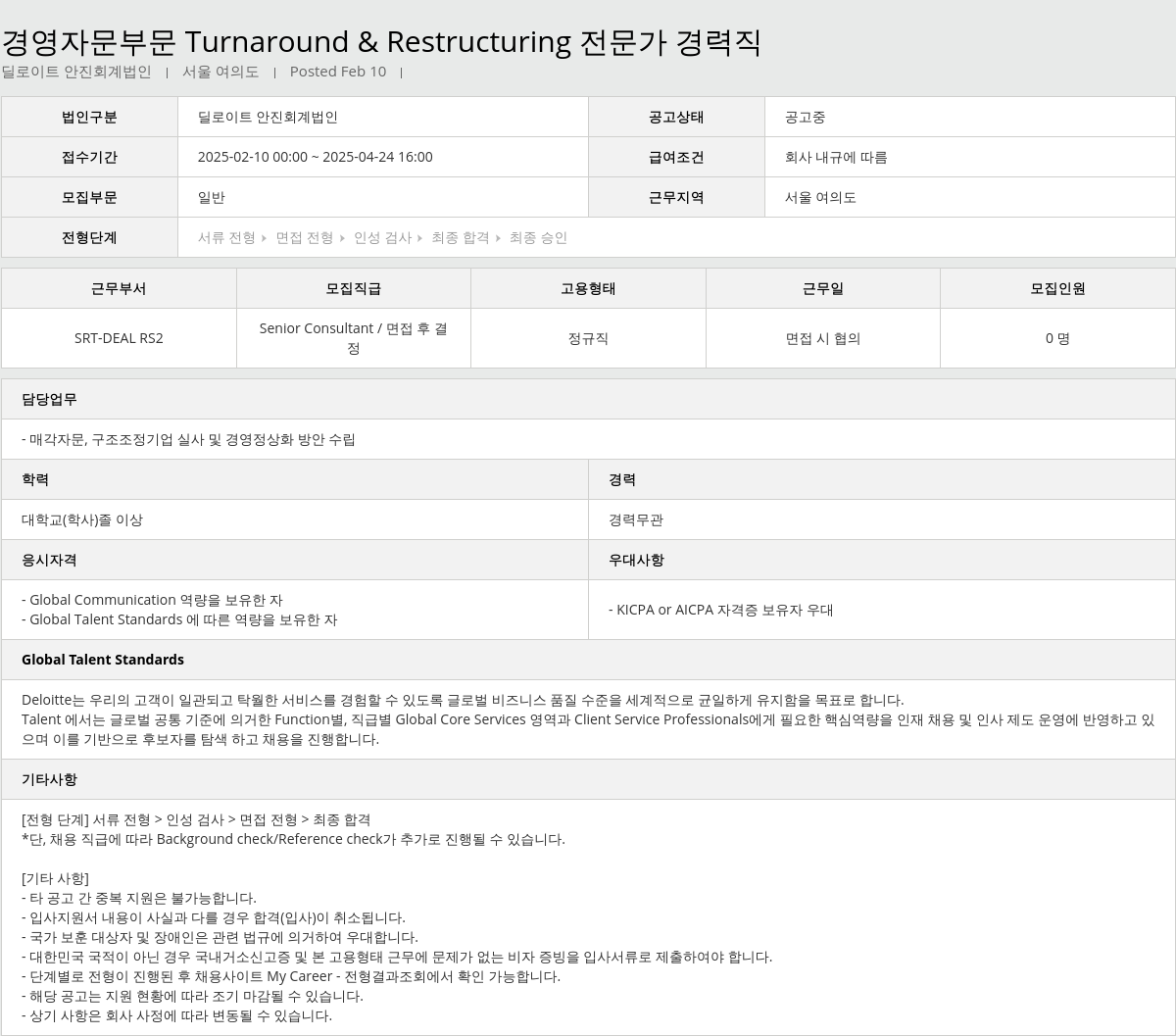Click the arrow icon after 면접 전형
The height and width of the screenshot is (1036, 1176).
(x=343, y=238)
